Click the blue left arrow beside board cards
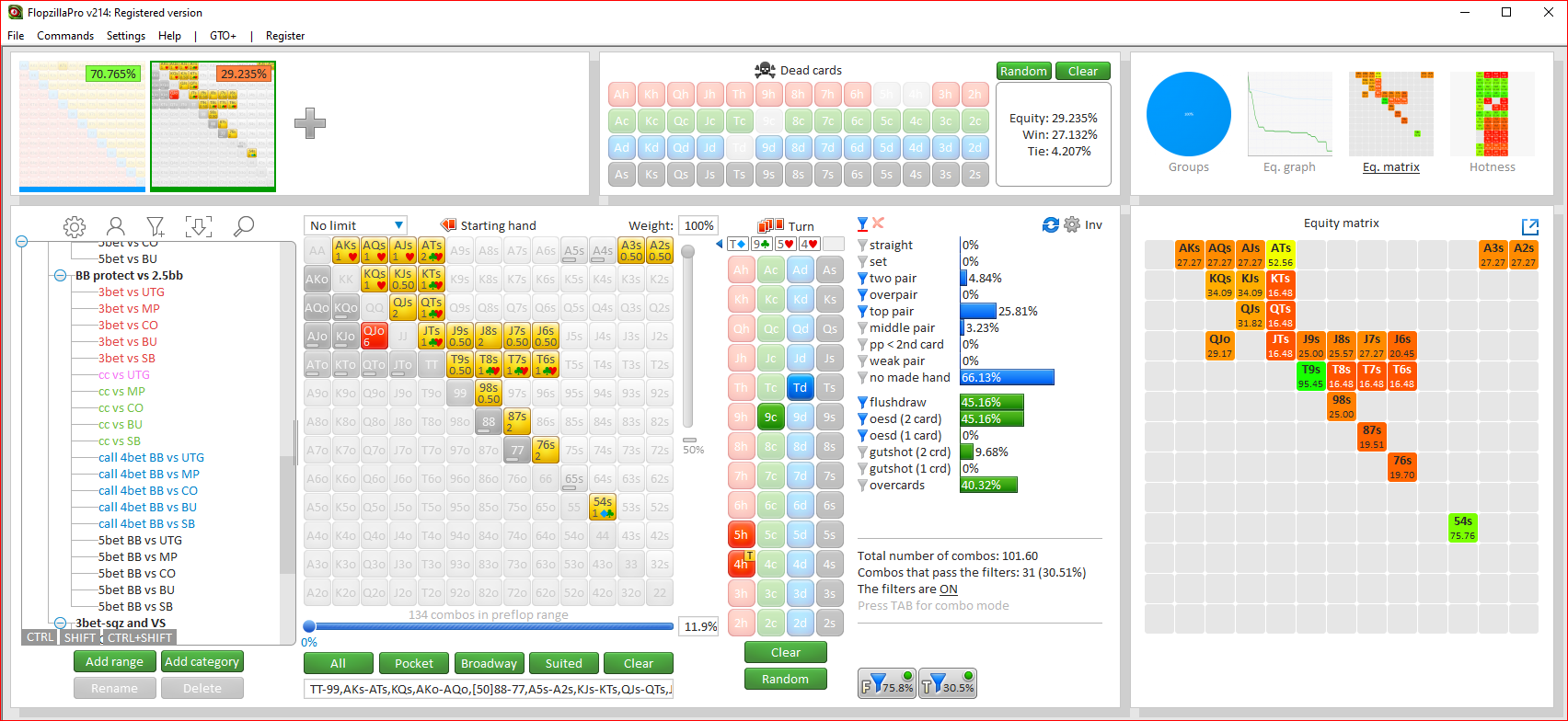The width and height of the screenshot is (1568, 721). click(719, 245)
